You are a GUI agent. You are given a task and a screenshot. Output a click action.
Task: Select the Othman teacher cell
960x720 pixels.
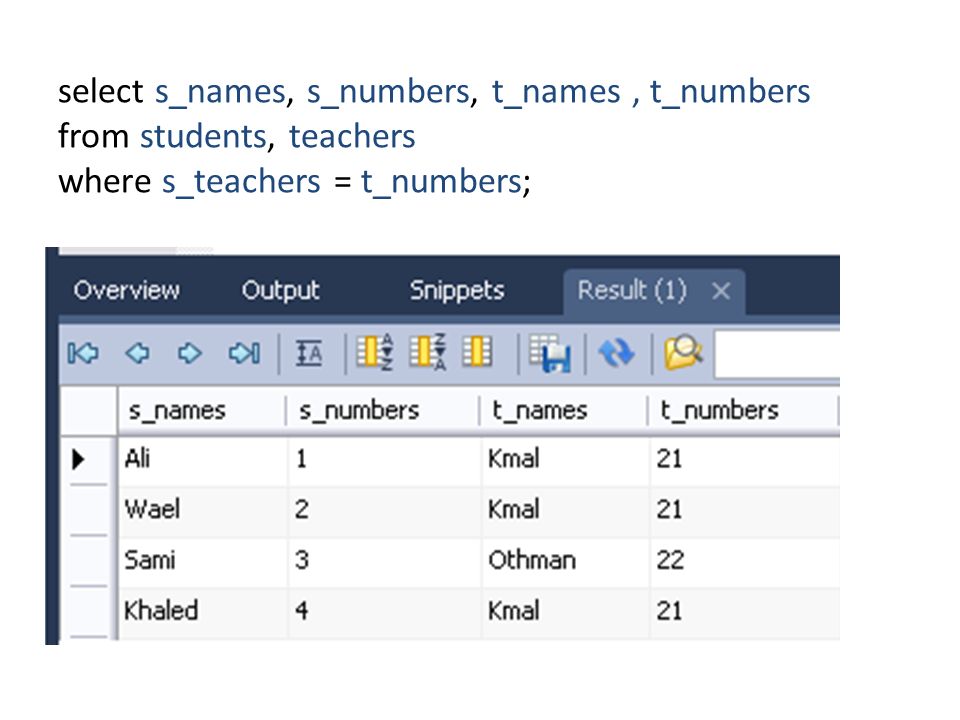coord(566,561)
